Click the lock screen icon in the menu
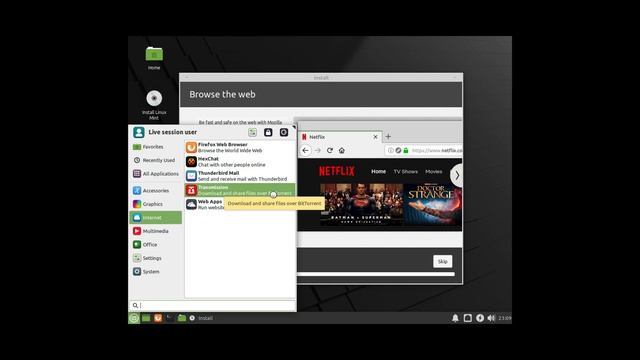Image resolution: width=640 pixels, height=360 pixels. [x=268, y=132]
